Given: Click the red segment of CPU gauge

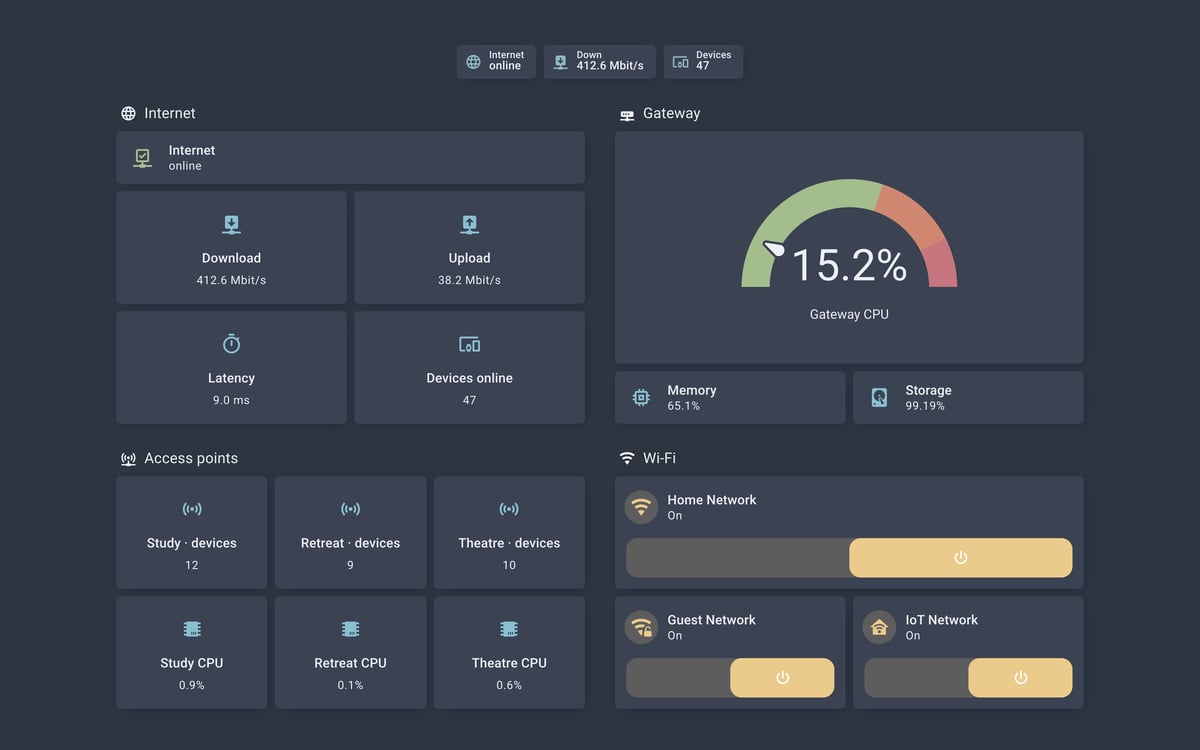Looking at the screenshot, I should point(940,265).
